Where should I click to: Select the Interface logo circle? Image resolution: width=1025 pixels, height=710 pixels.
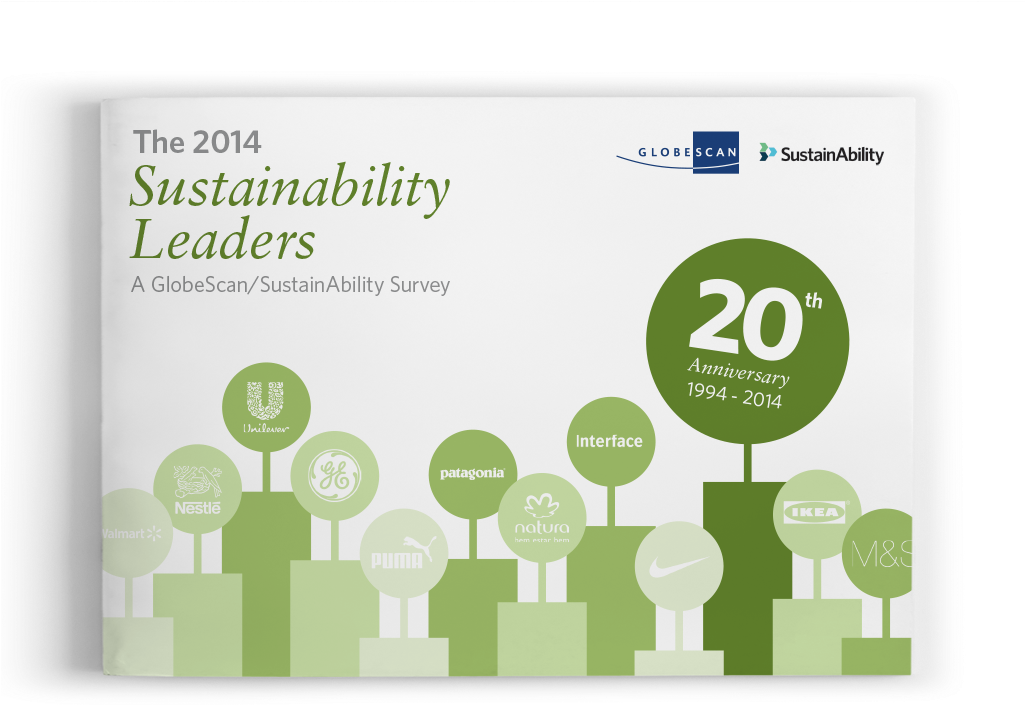[611, 441]
